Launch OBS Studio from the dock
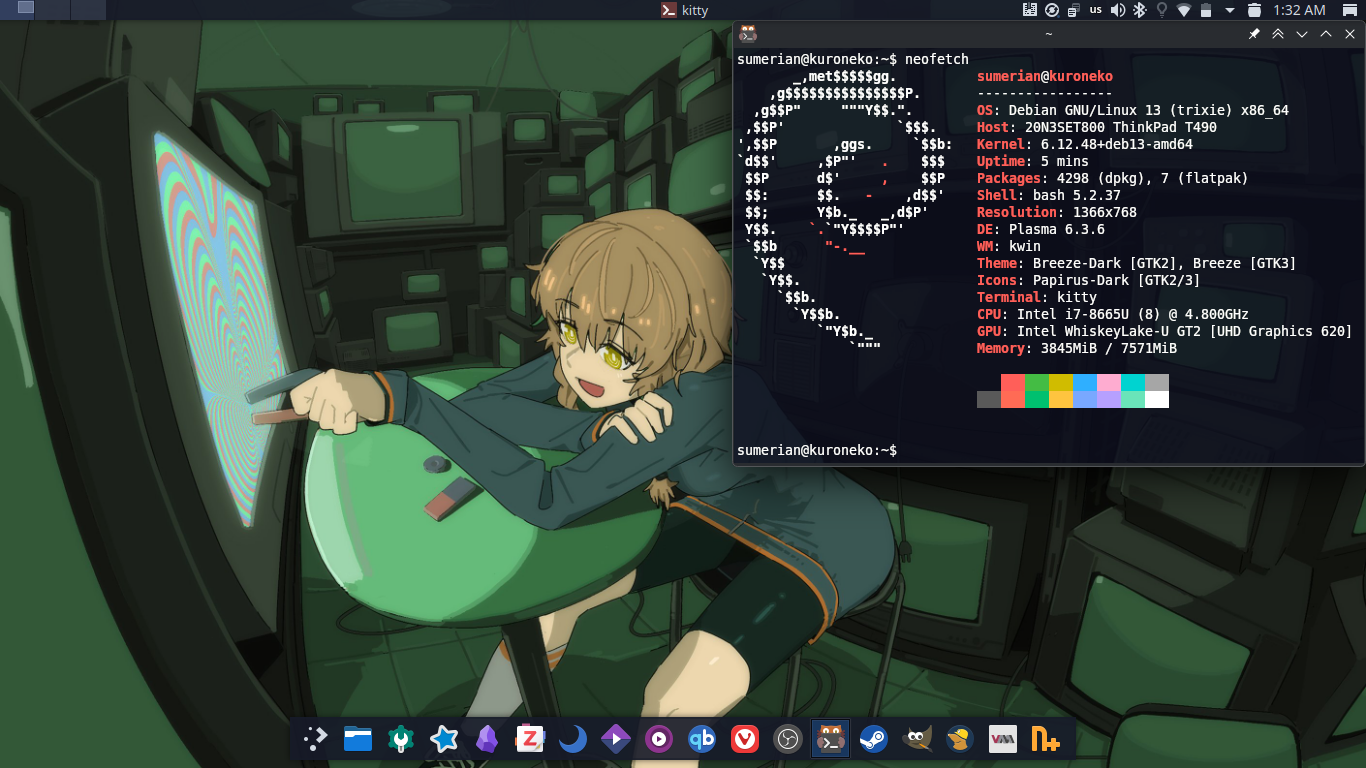This screenshot has width=1366, height=768. (787, 739)
